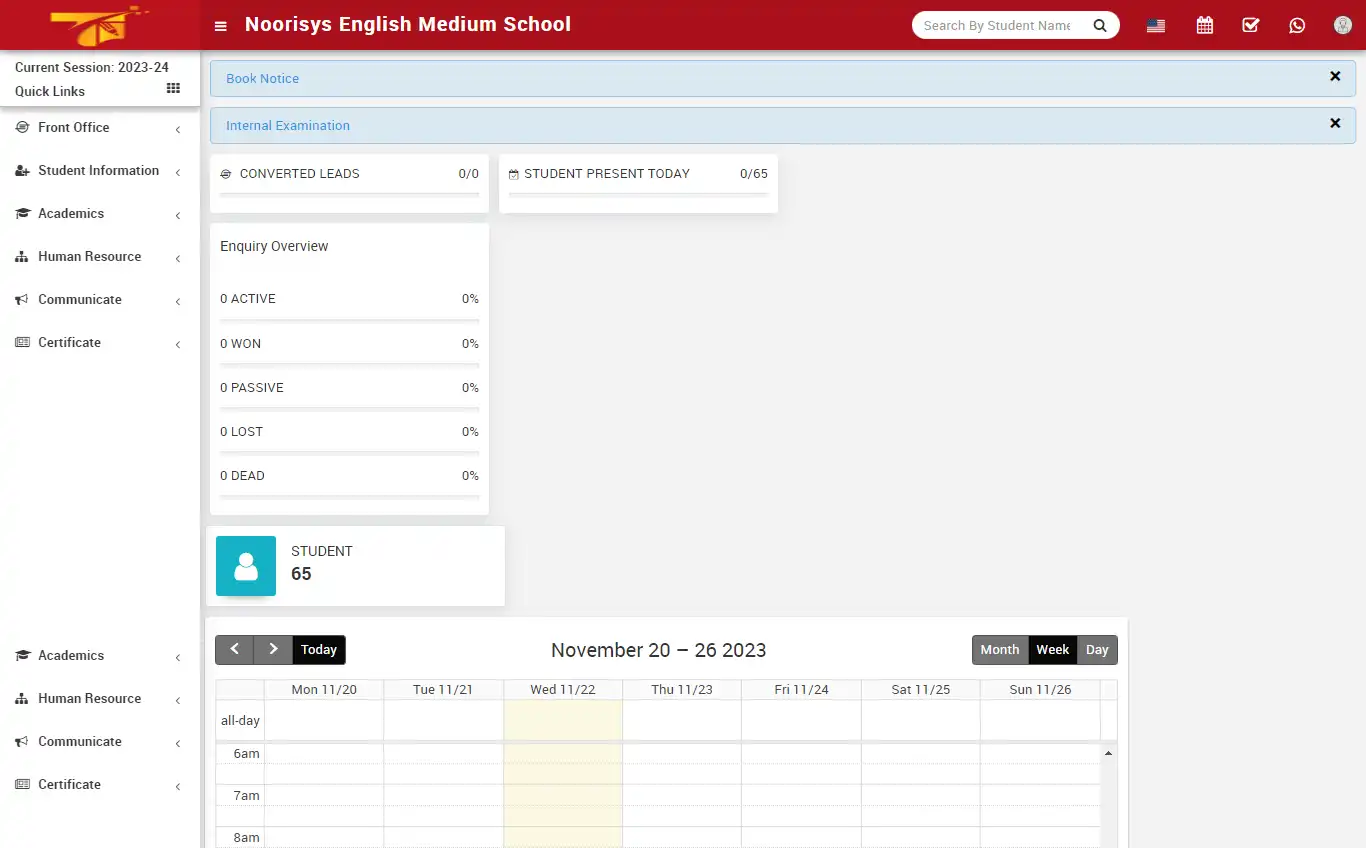
Task: Click the student icon on the STUDENT card
Action: 245,566
